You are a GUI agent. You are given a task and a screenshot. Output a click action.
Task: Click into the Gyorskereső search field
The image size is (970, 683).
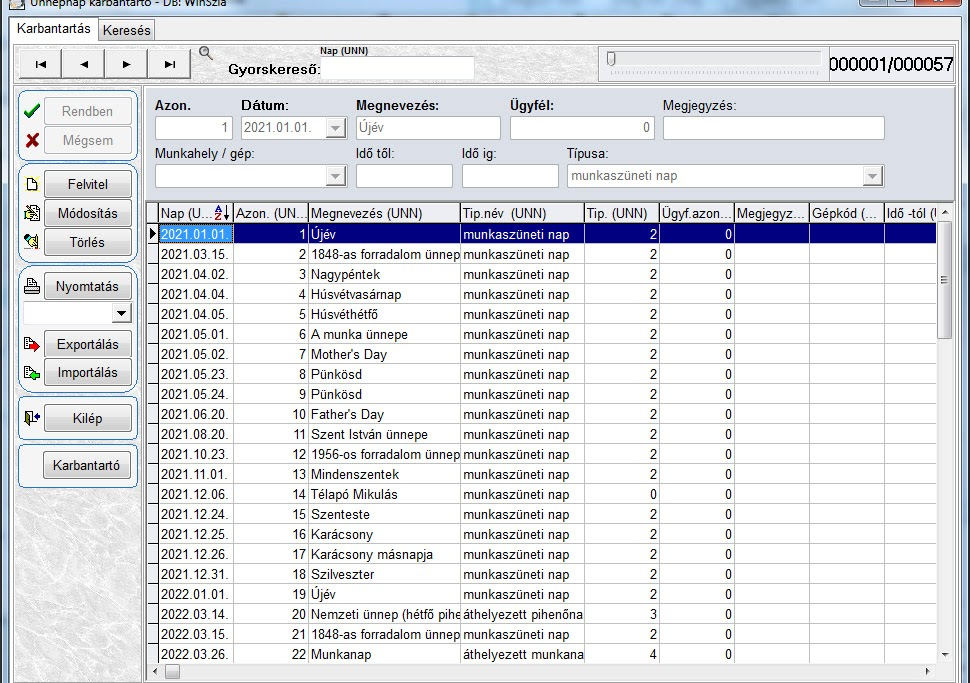(398, 68)
